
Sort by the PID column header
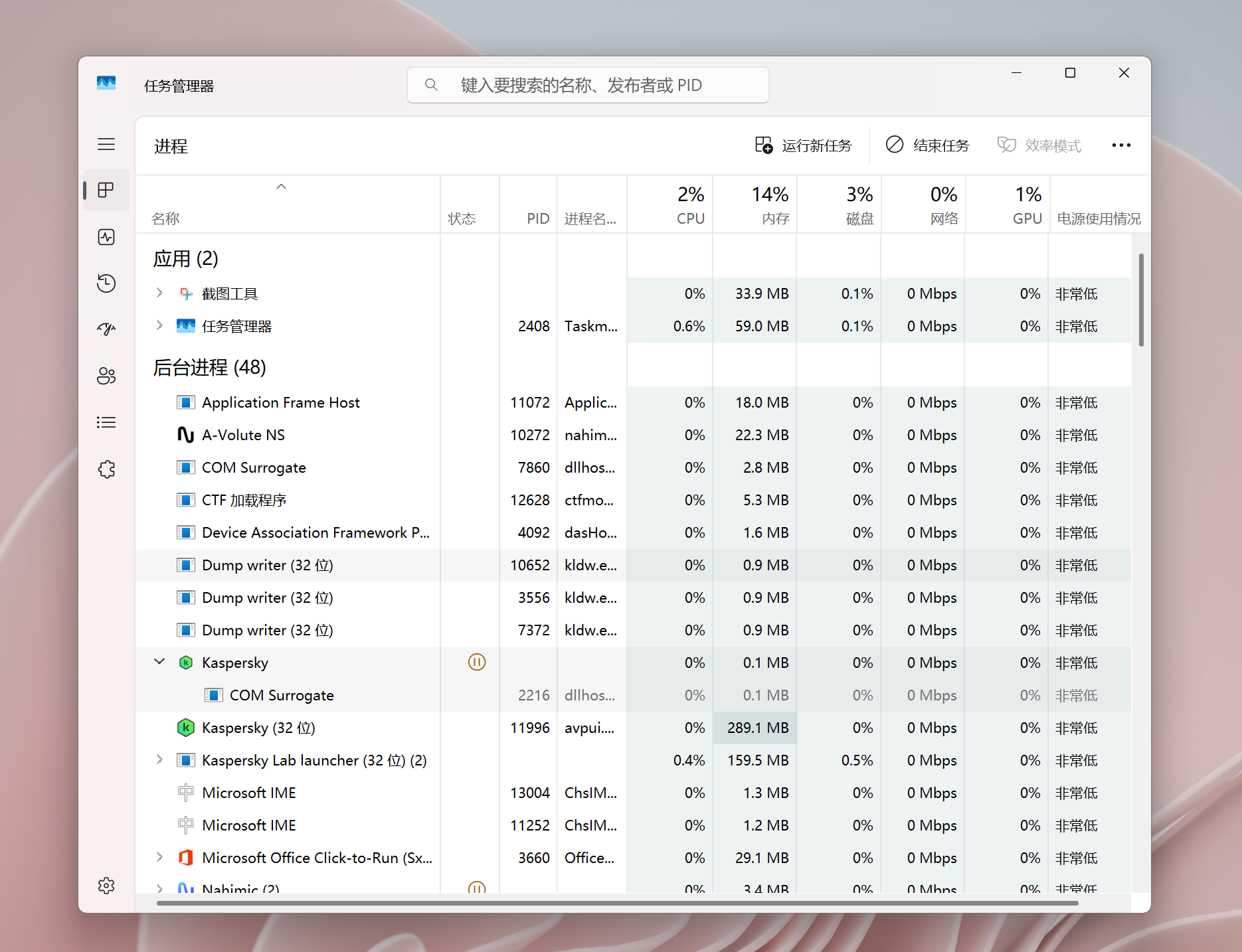tap(528, 204)
